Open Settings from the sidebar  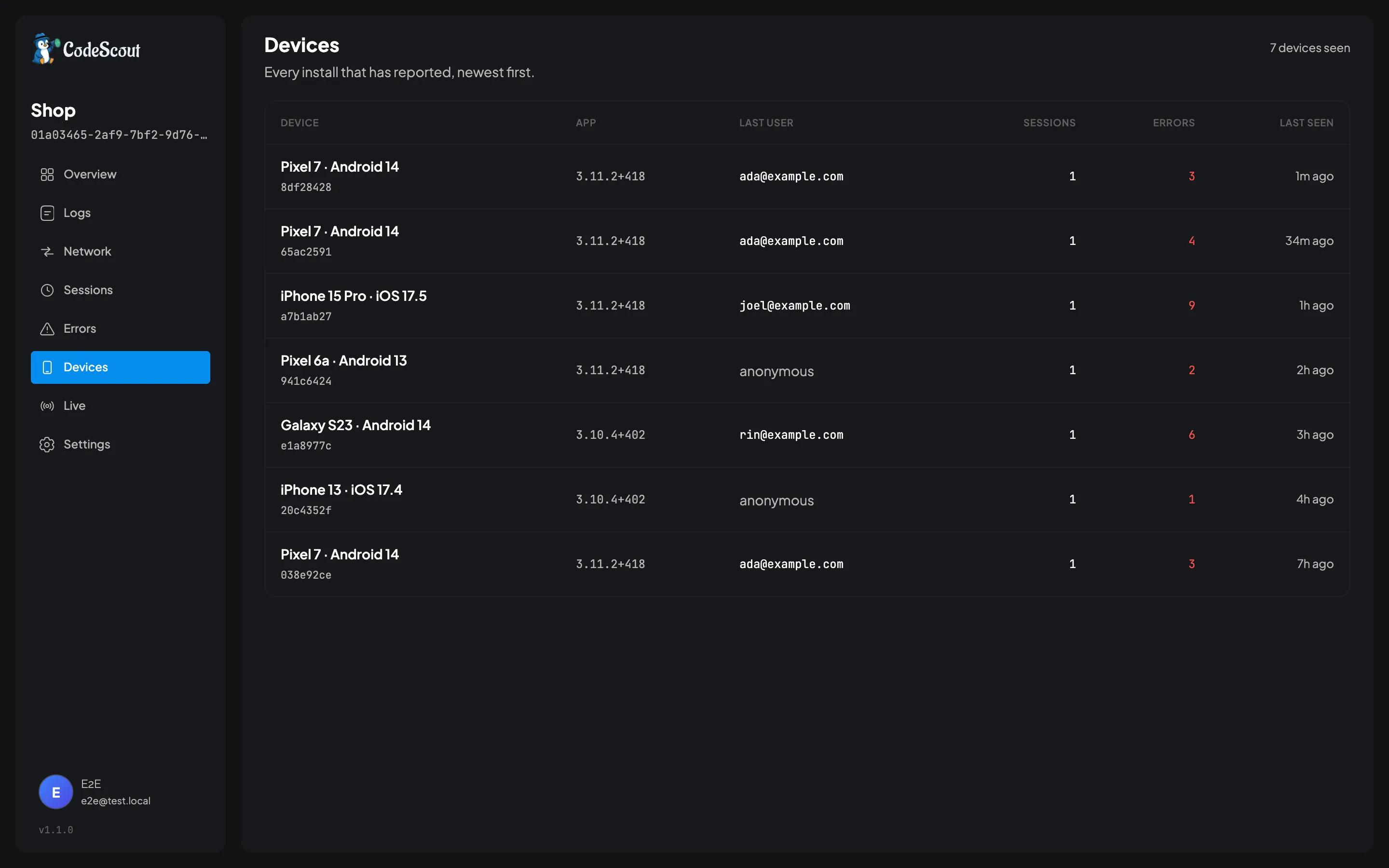pos(121,444)
